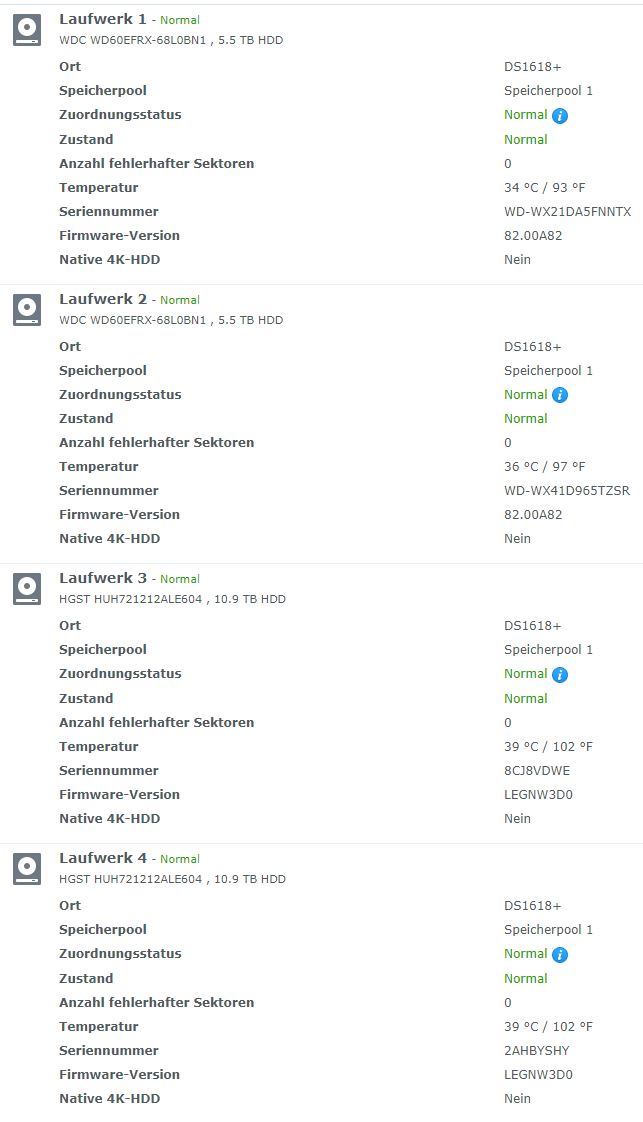
Task: Collapse the Laufwerk 1 header row
Action: click(x=321, y=29)
